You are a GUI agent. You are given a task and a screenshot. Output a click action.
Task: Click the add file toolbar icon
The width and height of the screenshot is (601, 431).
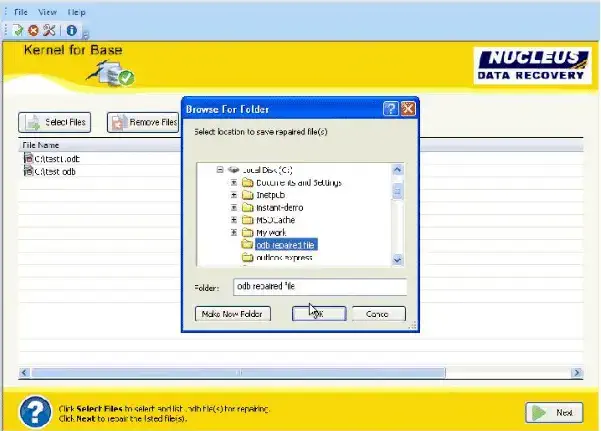[x=18, y=30]
